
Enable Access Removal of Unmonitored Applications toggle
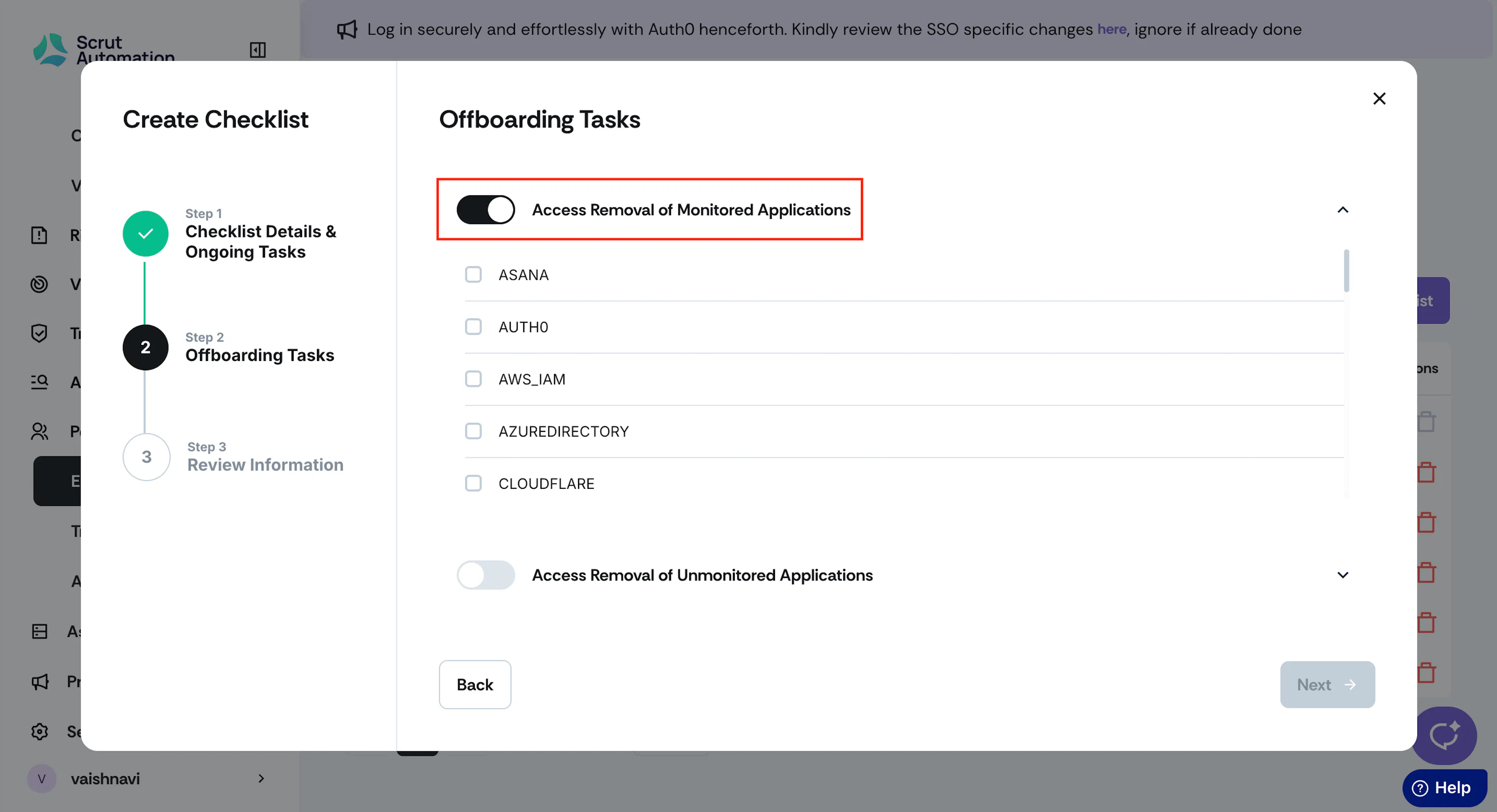[485, 575]
